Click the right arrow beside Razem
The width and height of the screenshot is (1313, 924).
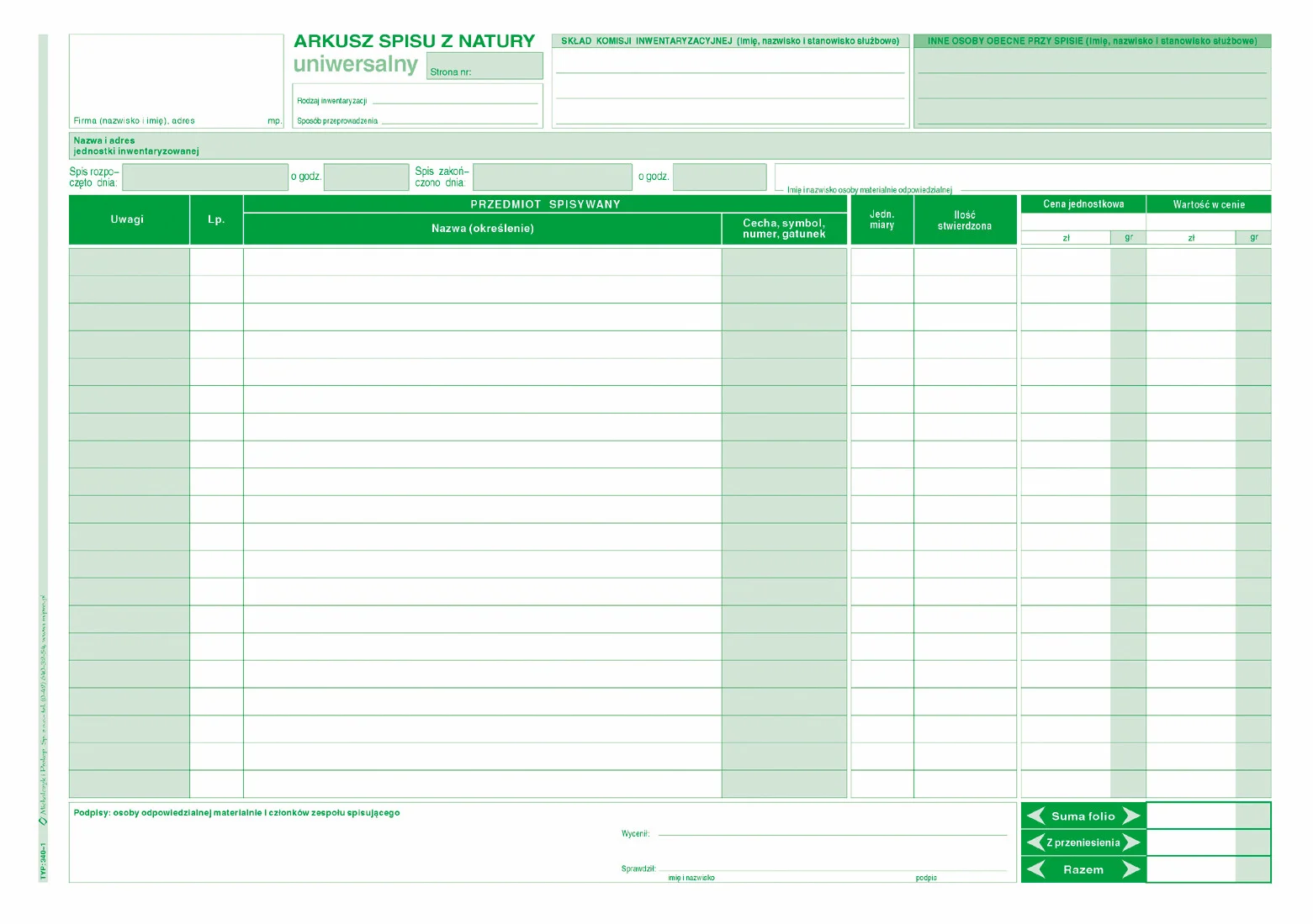pos(1131,869)
